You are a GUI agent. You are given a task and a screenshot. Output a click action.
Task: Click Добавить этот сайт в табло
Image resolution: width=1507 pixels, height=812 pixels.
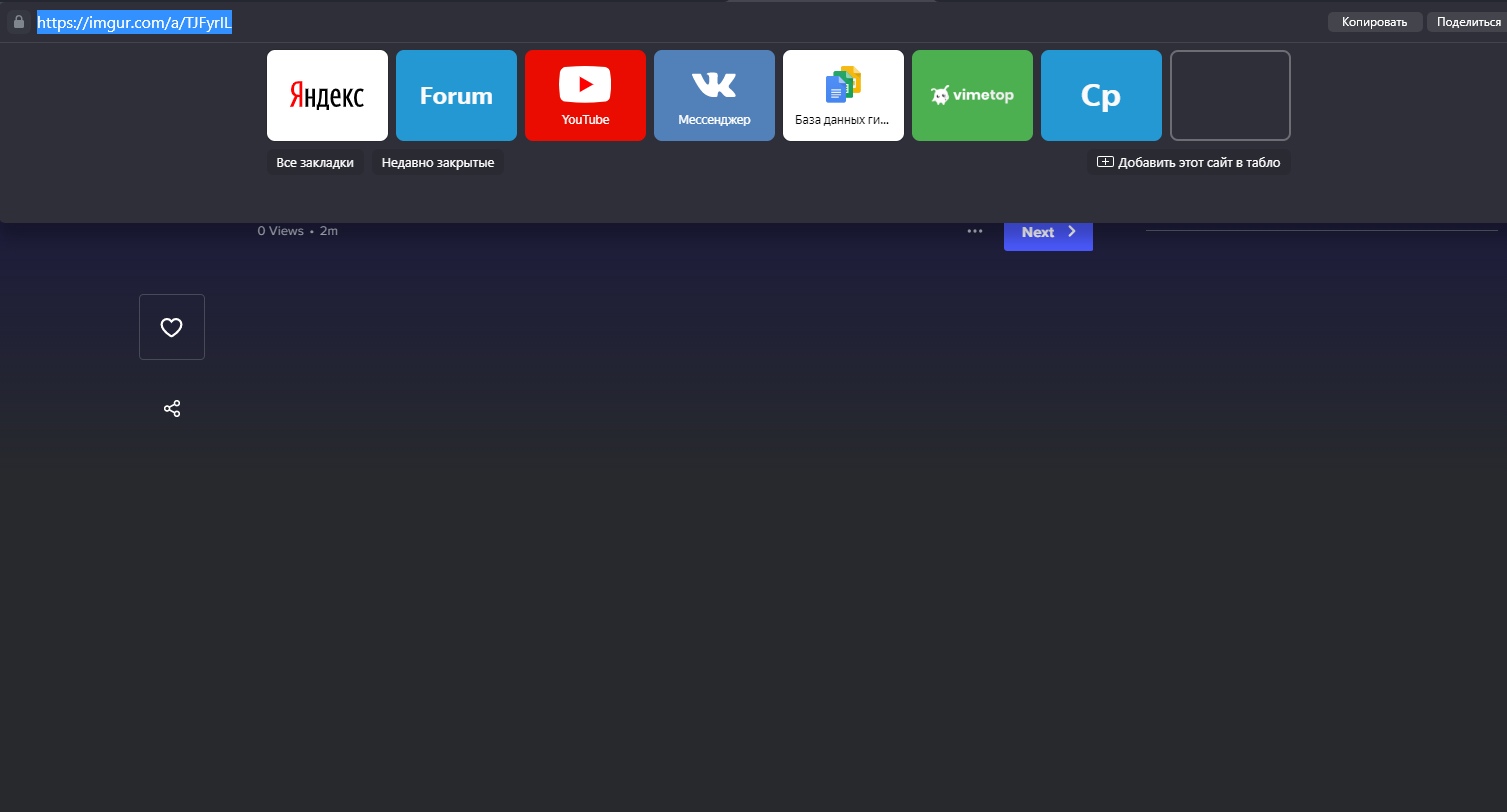point(1189,162)
